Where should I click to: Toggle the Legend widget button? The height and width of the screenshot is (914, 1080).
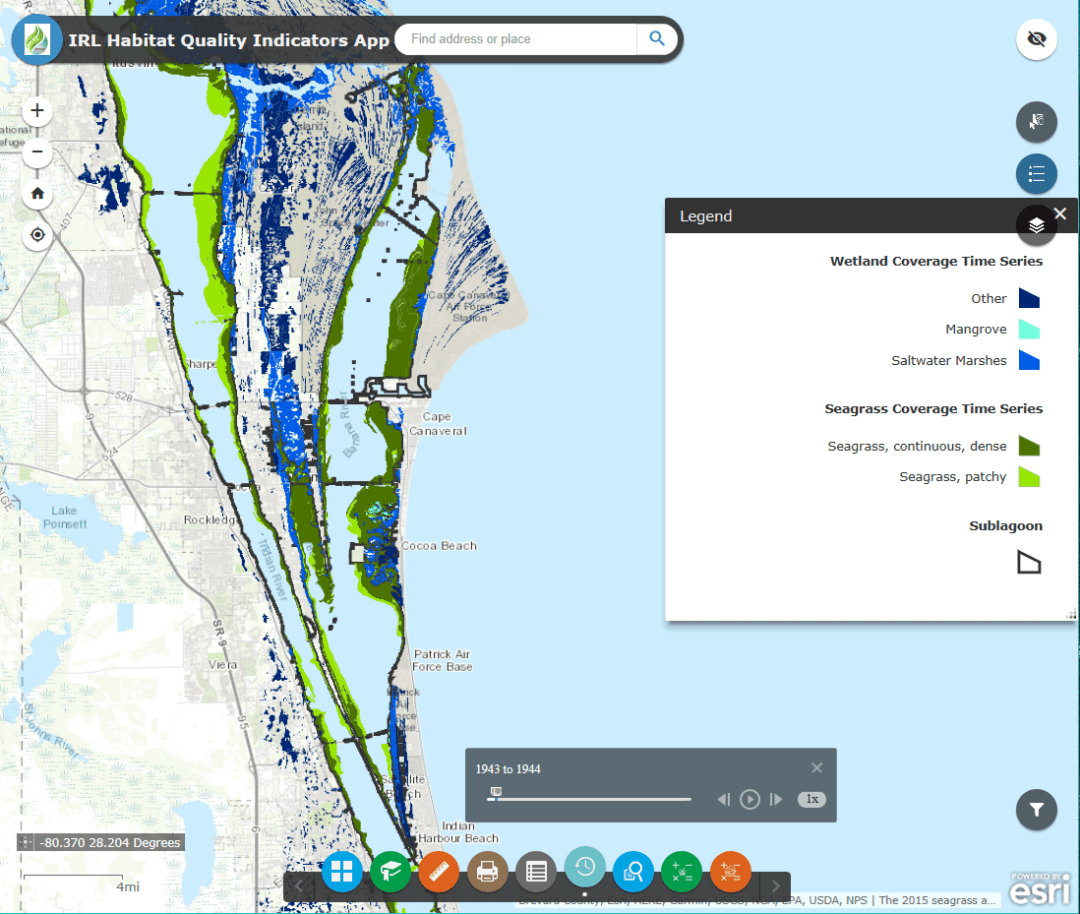pos(1036,174)
